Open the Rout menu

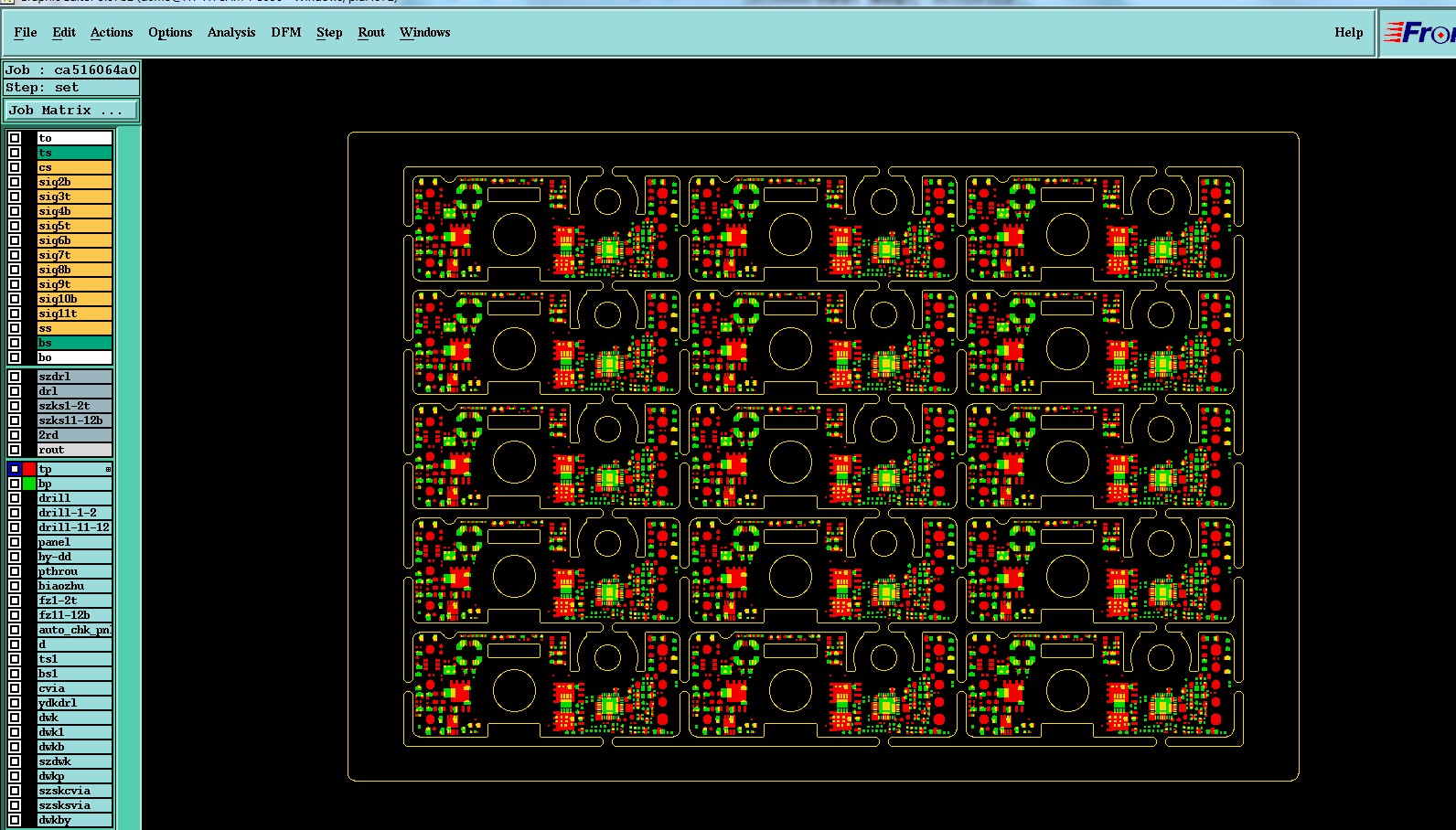point(371,32)
